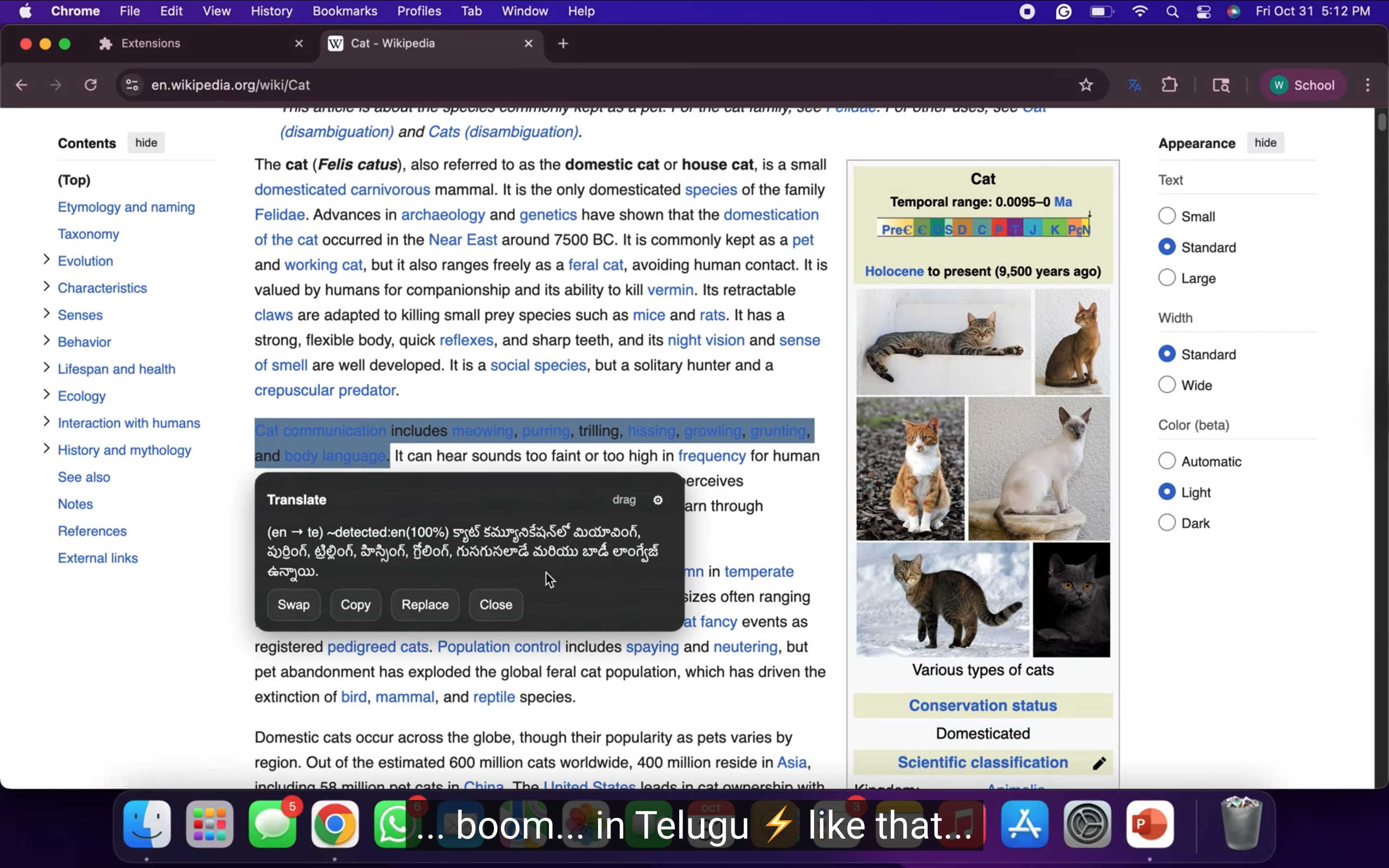Select the Dark color radio button
This screenshot has width=1389, height=868.
pos(1167,523)
